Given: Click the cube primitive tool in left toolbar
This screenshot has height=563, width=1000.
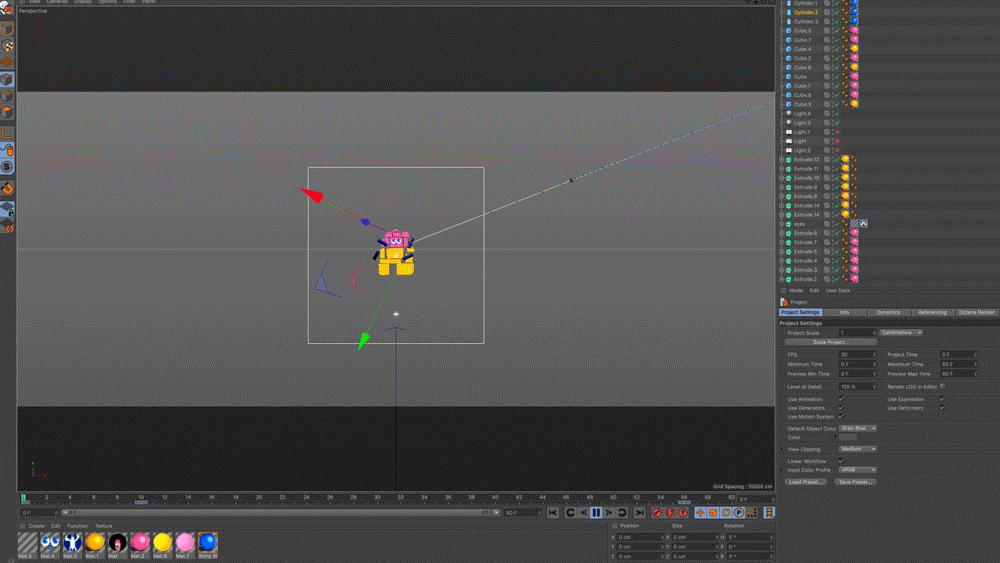Looking at the screenshot, I should point(7,29).
